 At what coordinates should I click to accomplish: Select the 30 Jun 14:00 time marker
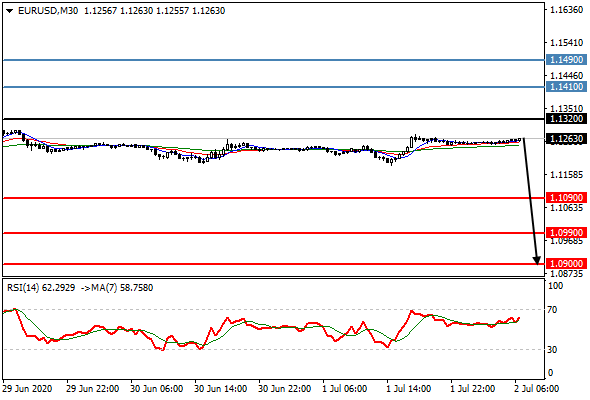[220, 388]
